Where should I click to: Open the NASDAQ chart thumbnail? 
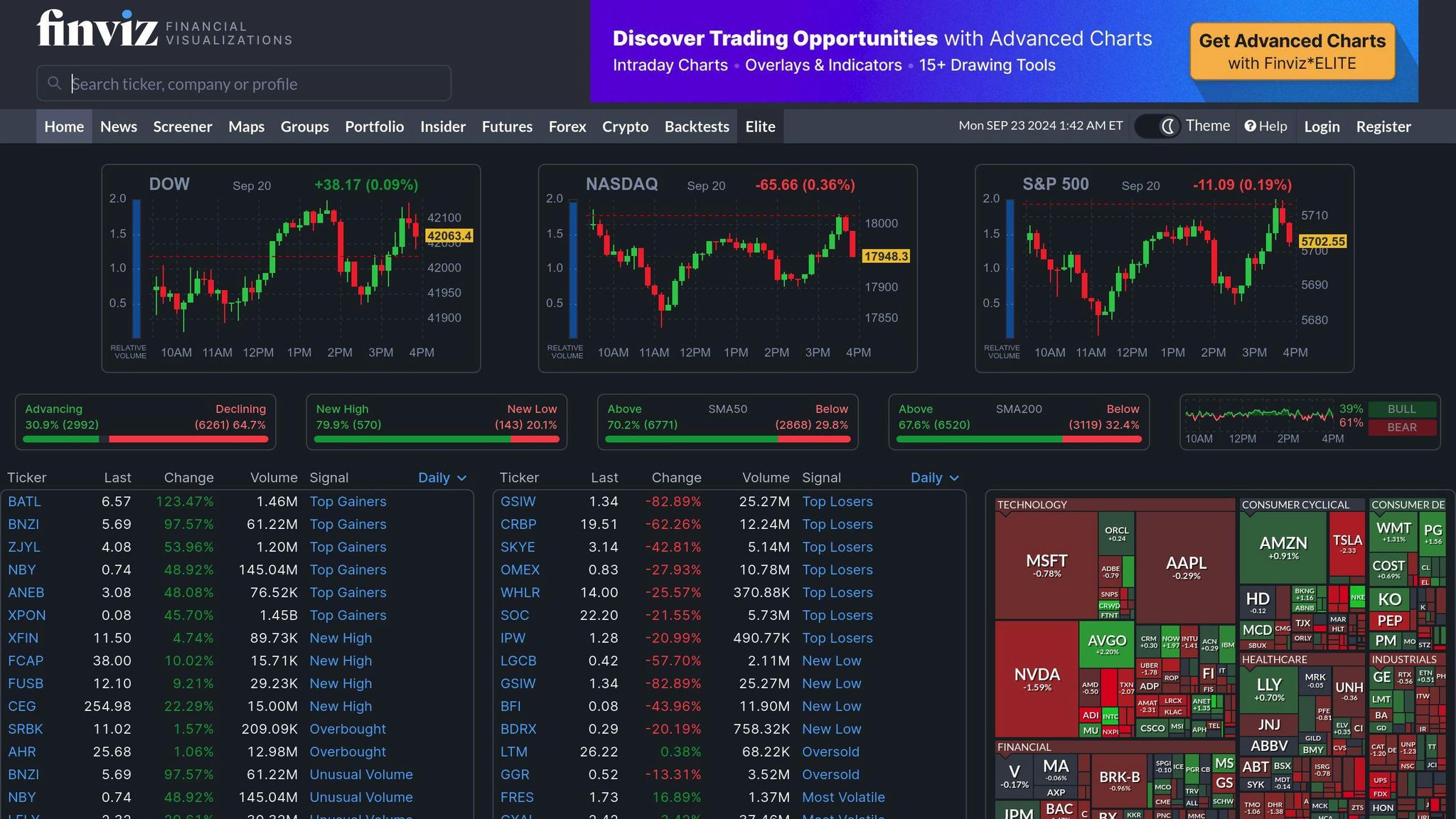727,269
